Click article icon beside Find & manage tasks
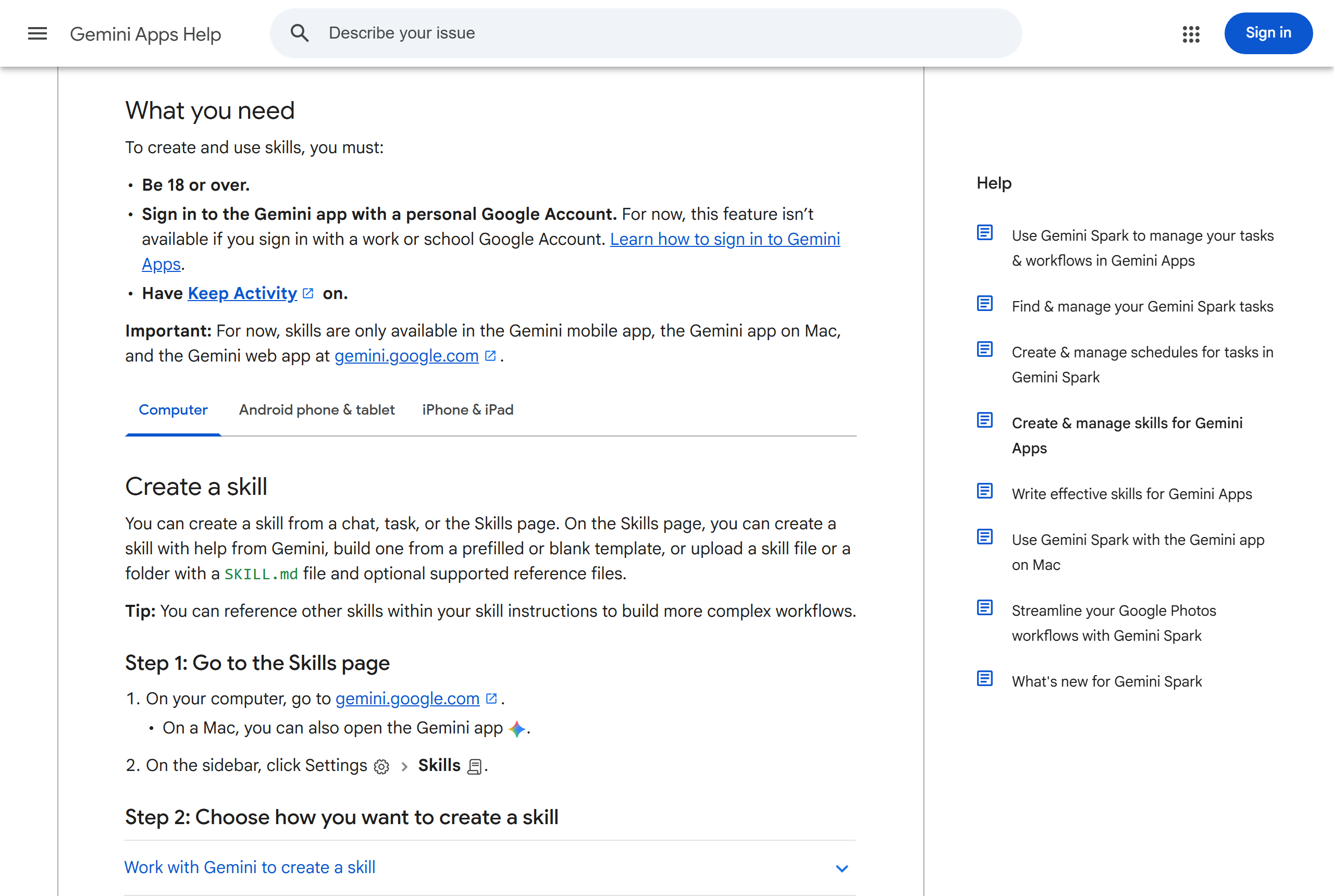 [x=984, y=303]
